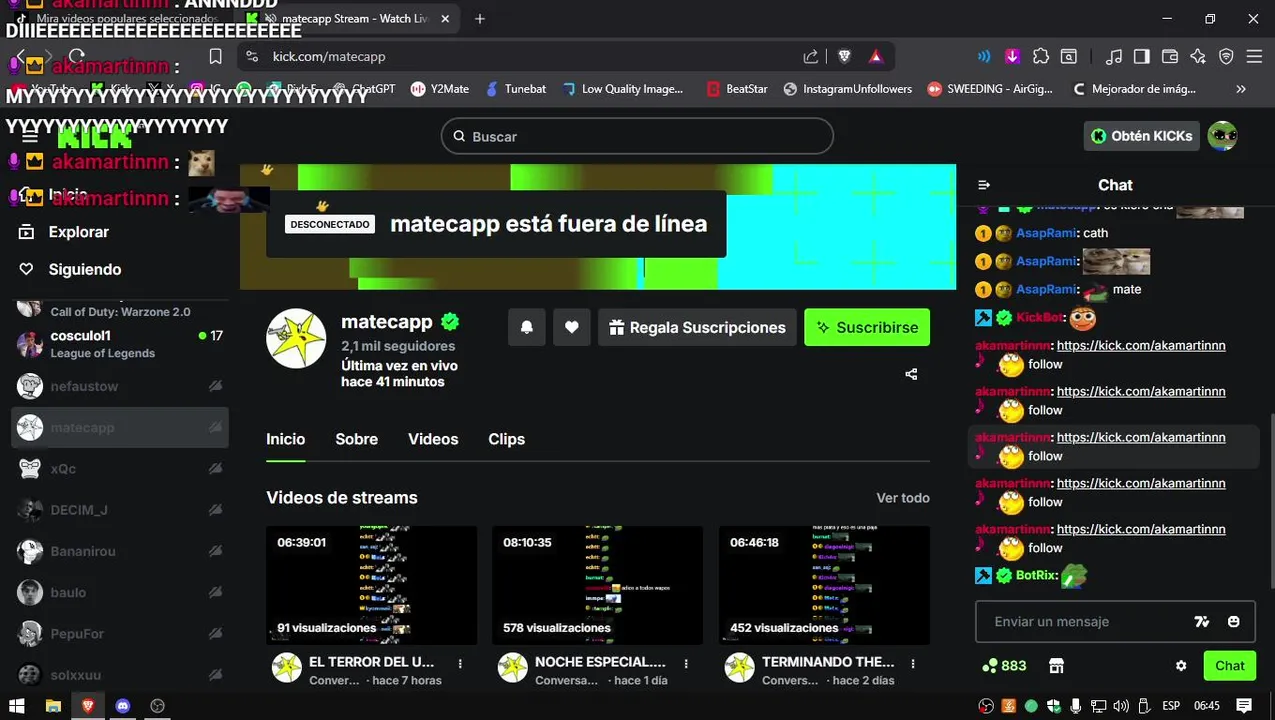Click the Brave Shields lion icon
Viewport: 1275px width, 720px height.
(844, 57)
